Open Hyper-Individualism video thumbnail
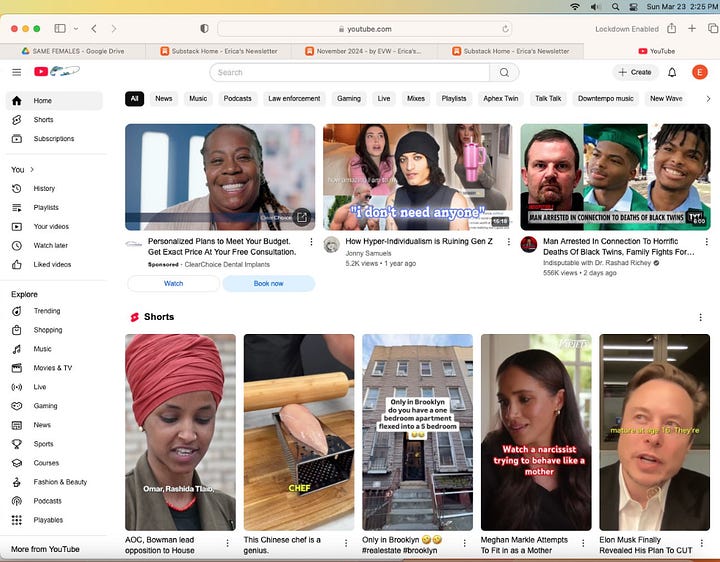720x562 pixels. click(x=417, y=177)
